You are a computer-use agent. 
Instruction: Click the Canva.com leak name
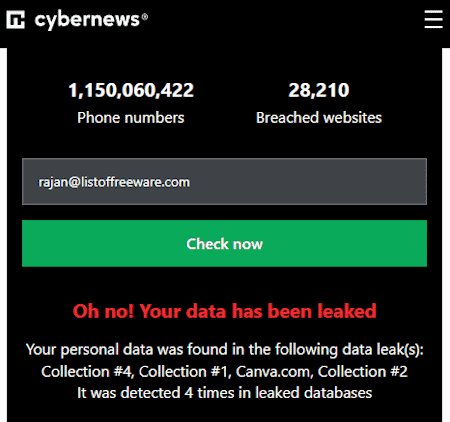coord(274,372)
